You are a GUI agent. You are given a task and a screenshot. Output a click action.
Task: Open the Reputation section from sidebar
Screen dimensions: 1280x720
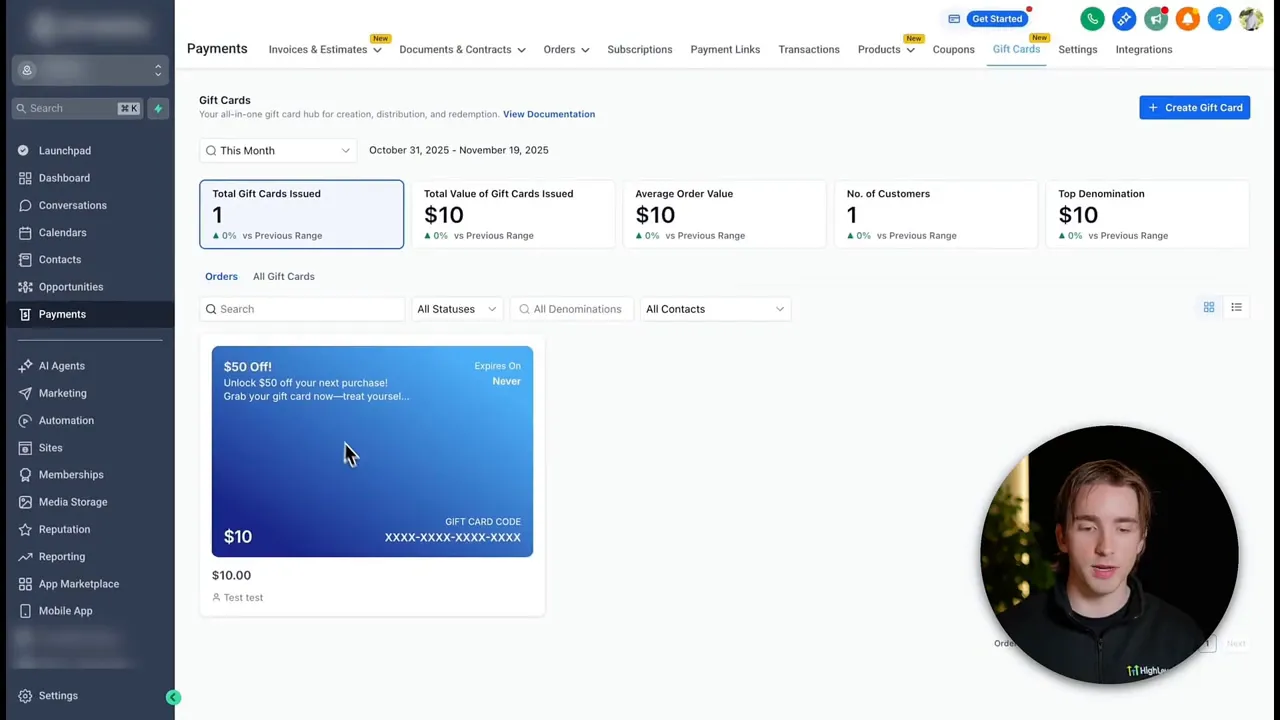pos(25,529)
